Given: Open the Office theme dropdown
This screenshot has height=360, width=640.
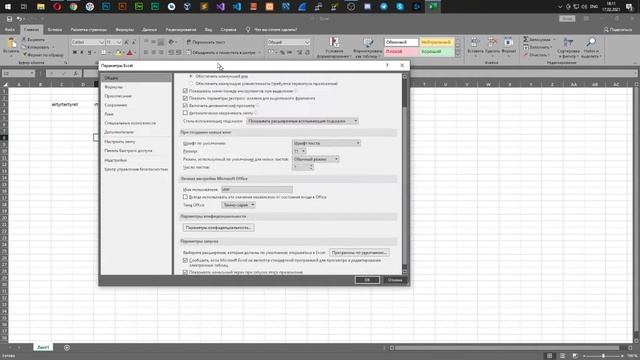Looking at the screenshot, I should tap(238, 205).
